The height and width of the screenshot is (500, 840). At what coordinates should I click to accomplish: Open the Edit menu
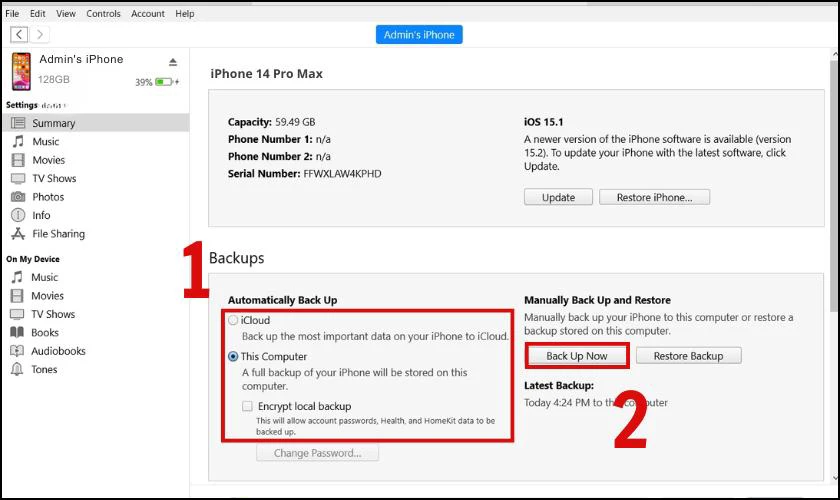pyautogui.click(x=38, y=13)
